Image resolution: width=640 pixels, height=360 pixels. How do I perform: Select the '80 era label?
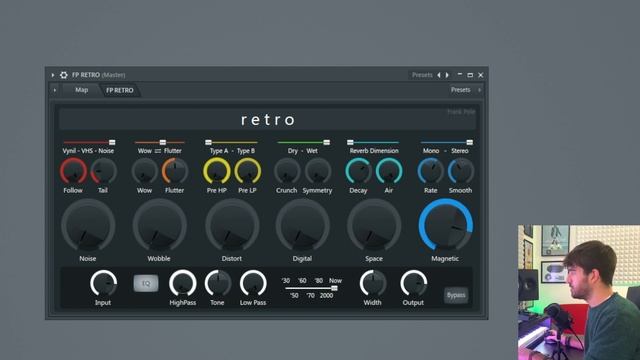319,281
